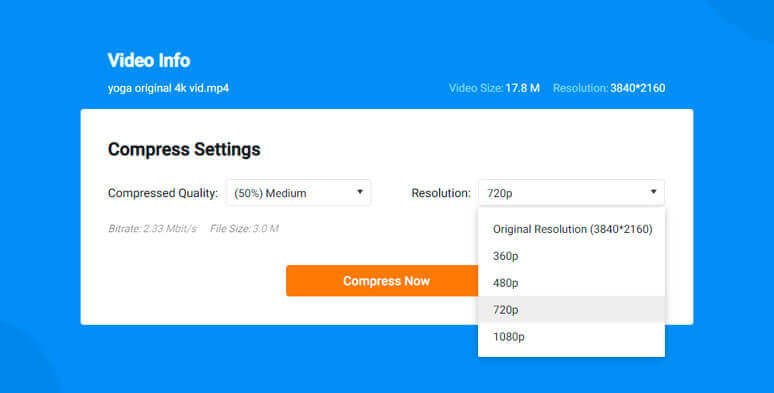Click the 3840*2160 resolution value in header
774x393 pixels.
pos(638,88)
